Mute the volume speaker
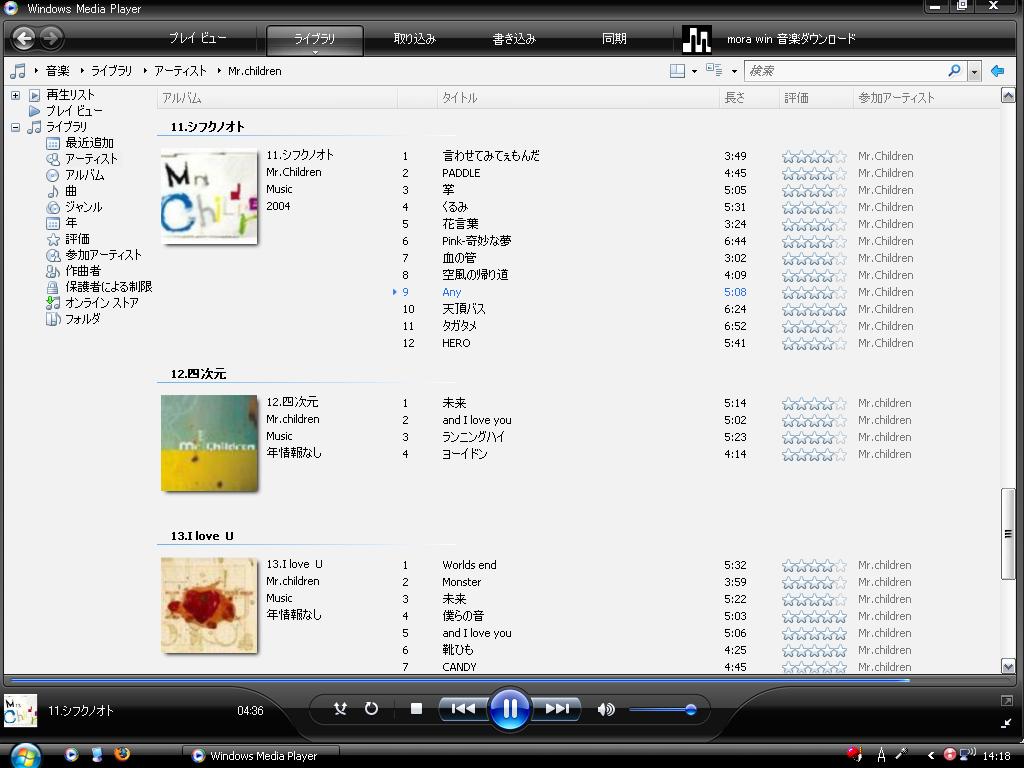Image resolution: width=1024 pixels, height=768 pixels. coord(605,709)
